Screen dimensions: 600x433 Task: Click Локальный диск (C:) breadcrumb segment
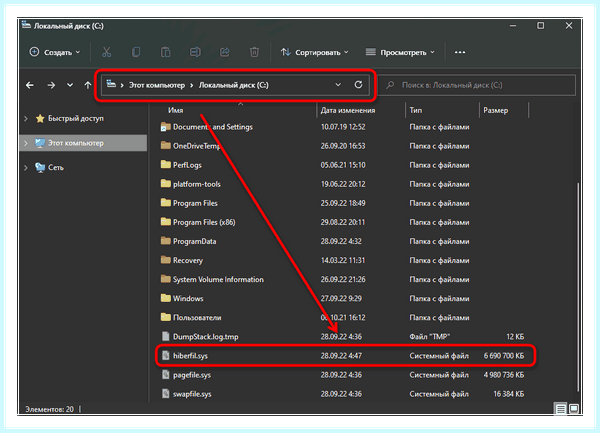(233, 85)
